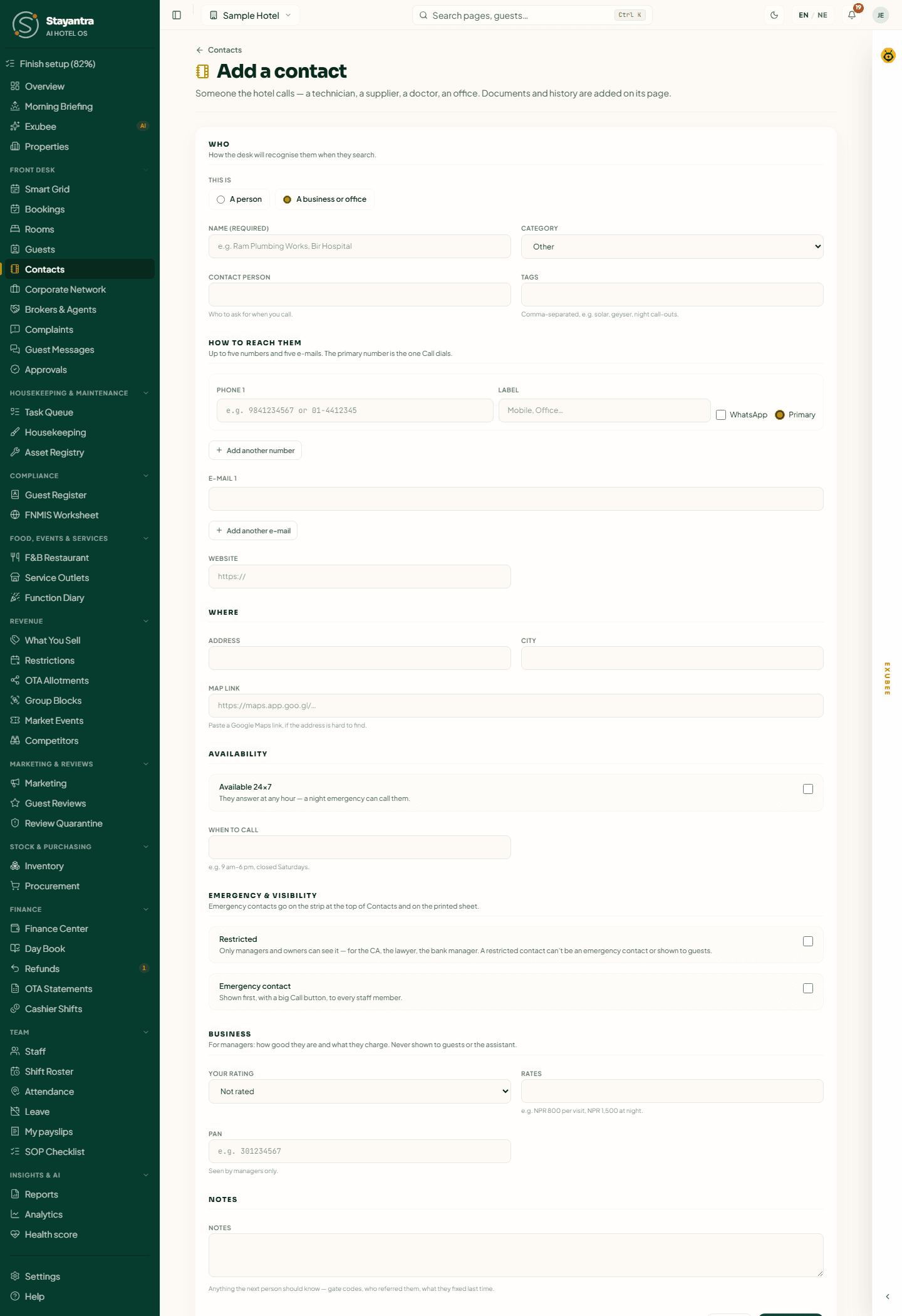Click the Name (required) input field
The width and height of the screenshot is (902, 1316).
pyautogui.click(x=360, y=246)
